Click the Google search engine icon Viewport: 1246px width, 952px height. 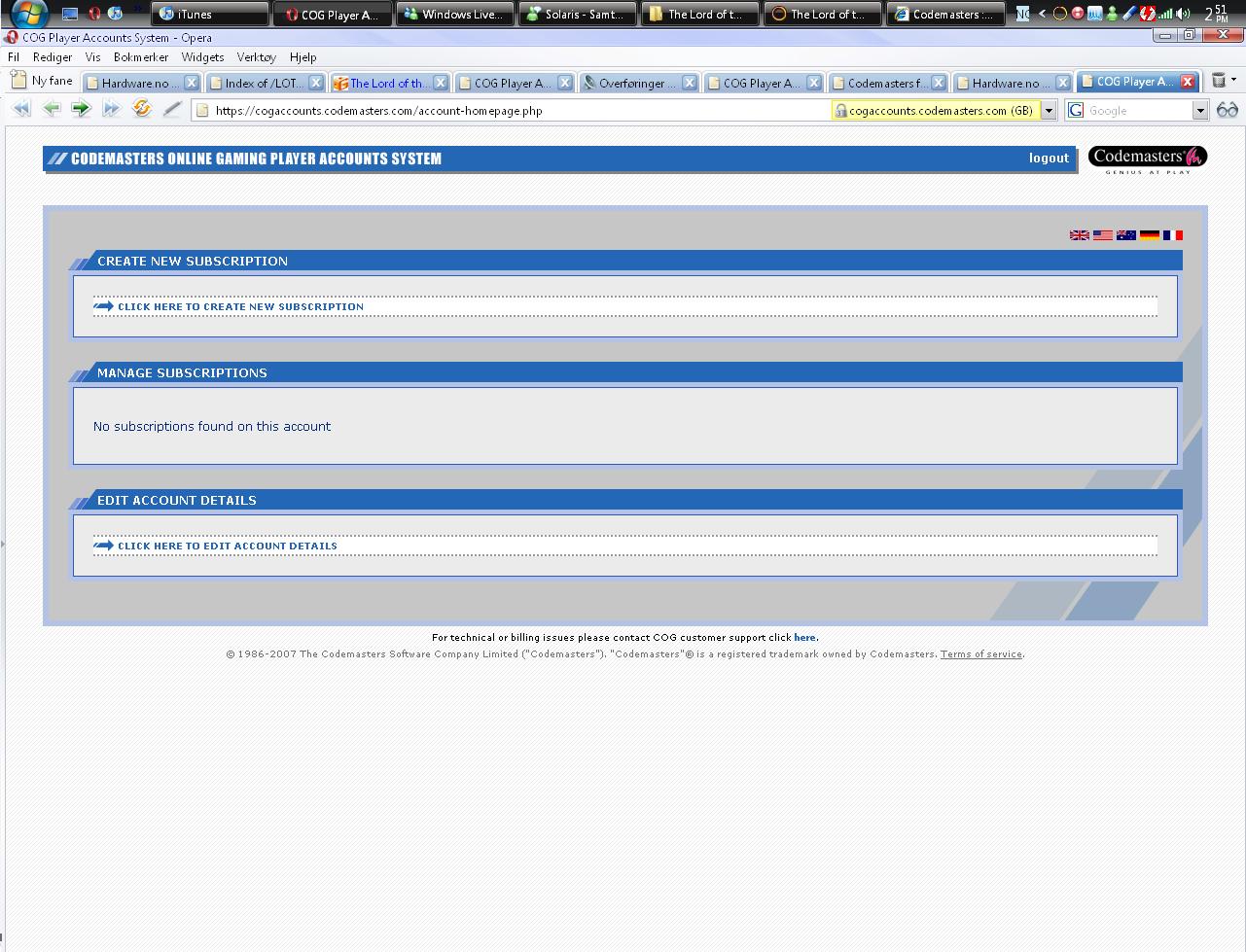1075,111
